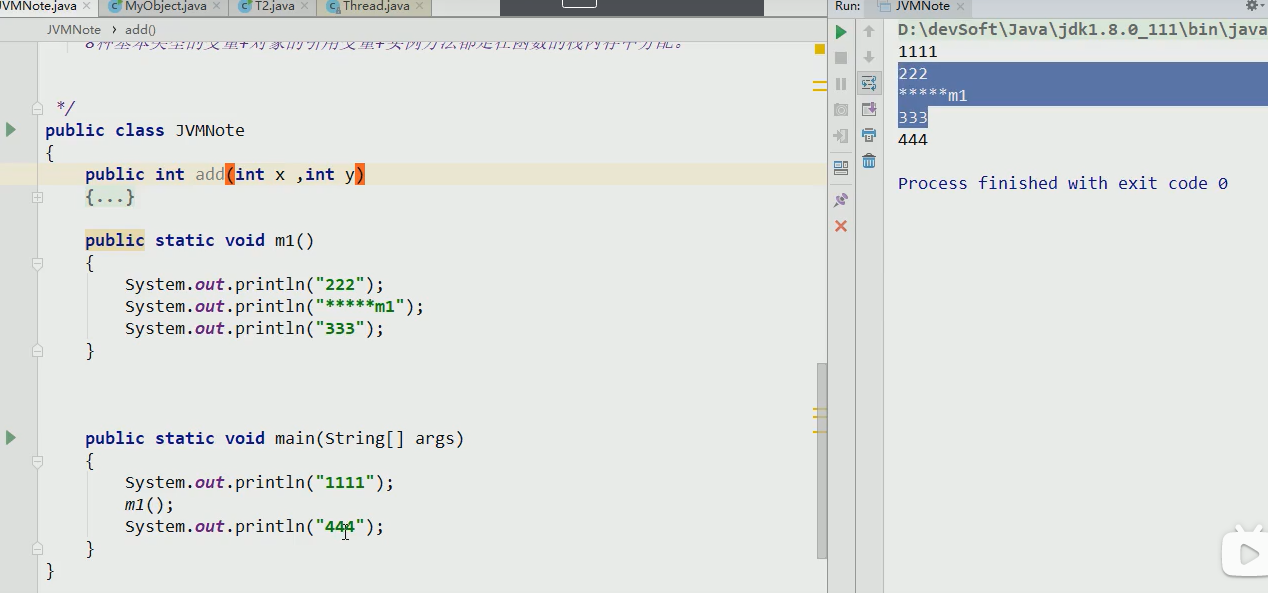Click the editor vertical scrollbar thumb
The height and width of the screenshot is (593, 1268).
point(822,460)
